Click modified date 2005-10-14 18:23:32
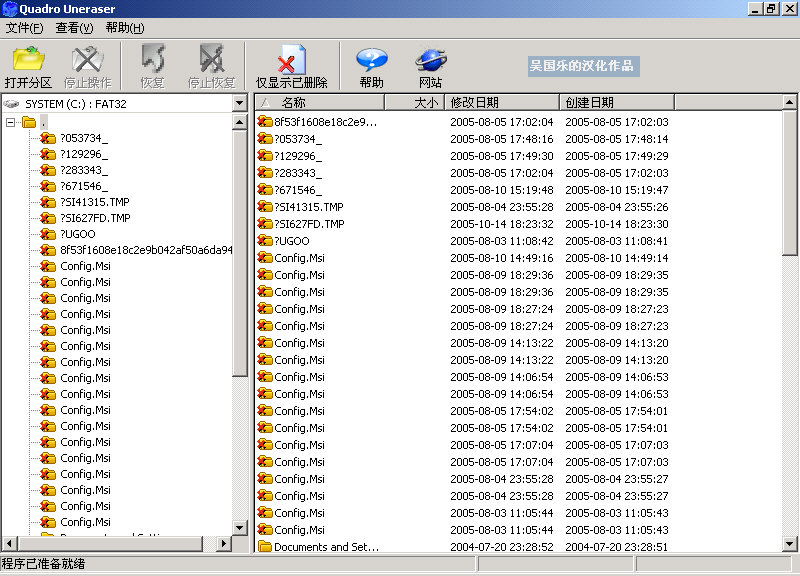800x576 pixels. (502, 224)
